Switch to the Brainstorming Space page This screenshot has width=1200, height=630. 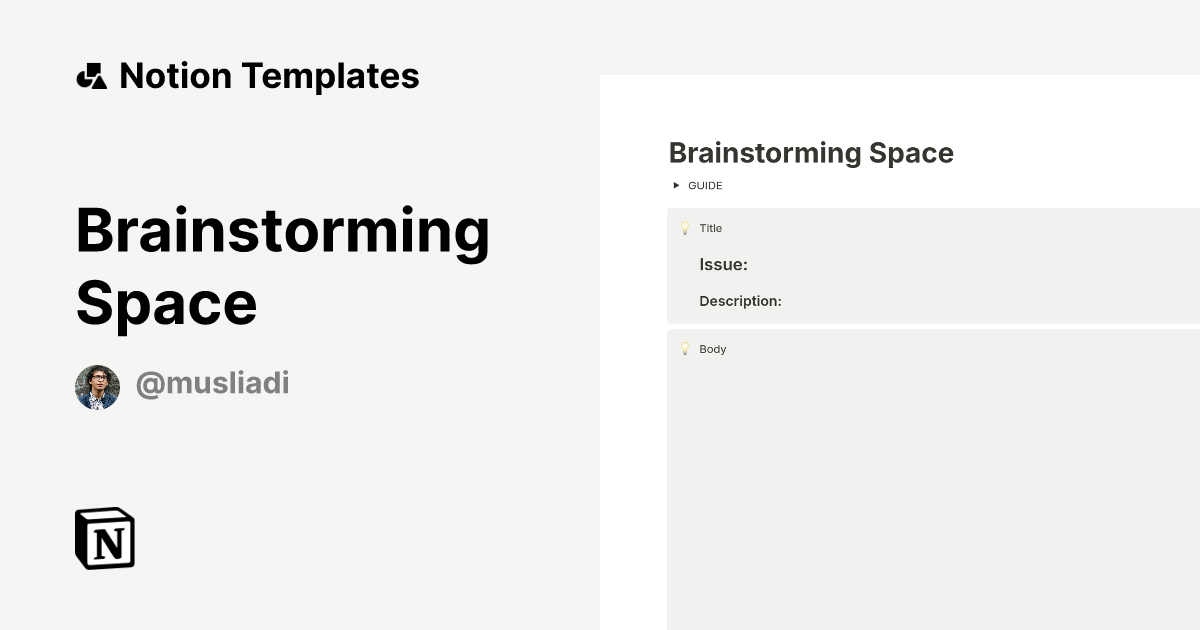pyautogui.click(x=810, y=152)
